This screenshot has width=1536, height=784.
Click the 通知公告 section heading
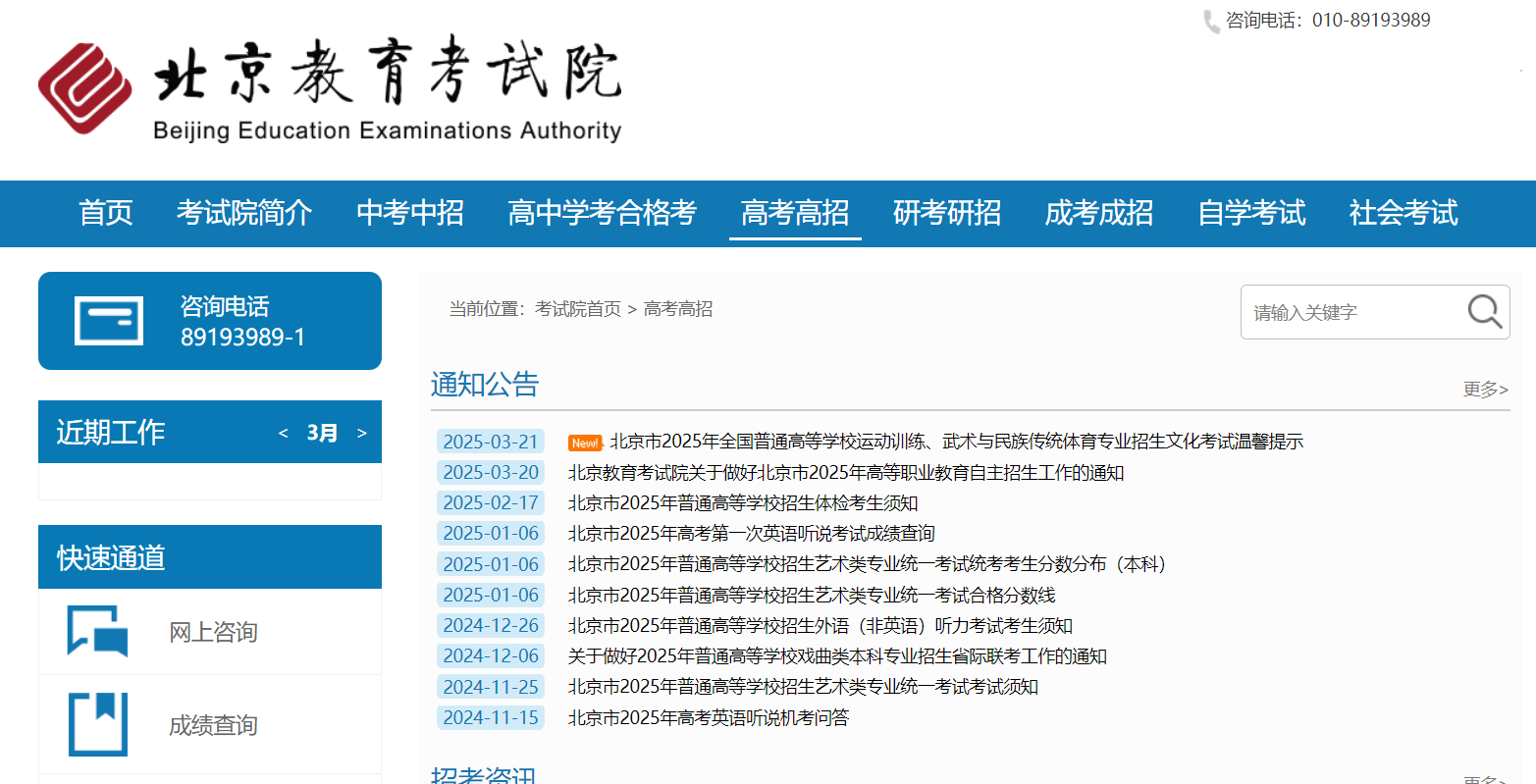click(485, 384)
